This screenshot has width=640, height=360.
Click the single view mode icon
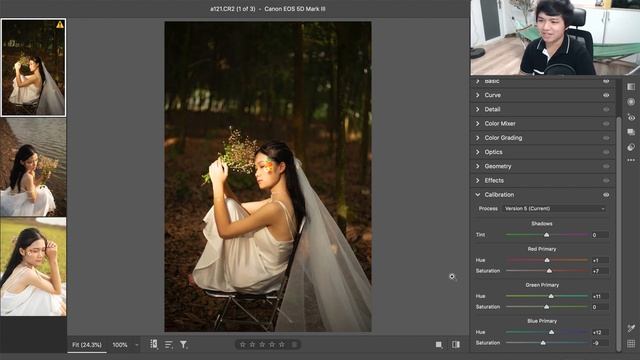pos(439,344)
